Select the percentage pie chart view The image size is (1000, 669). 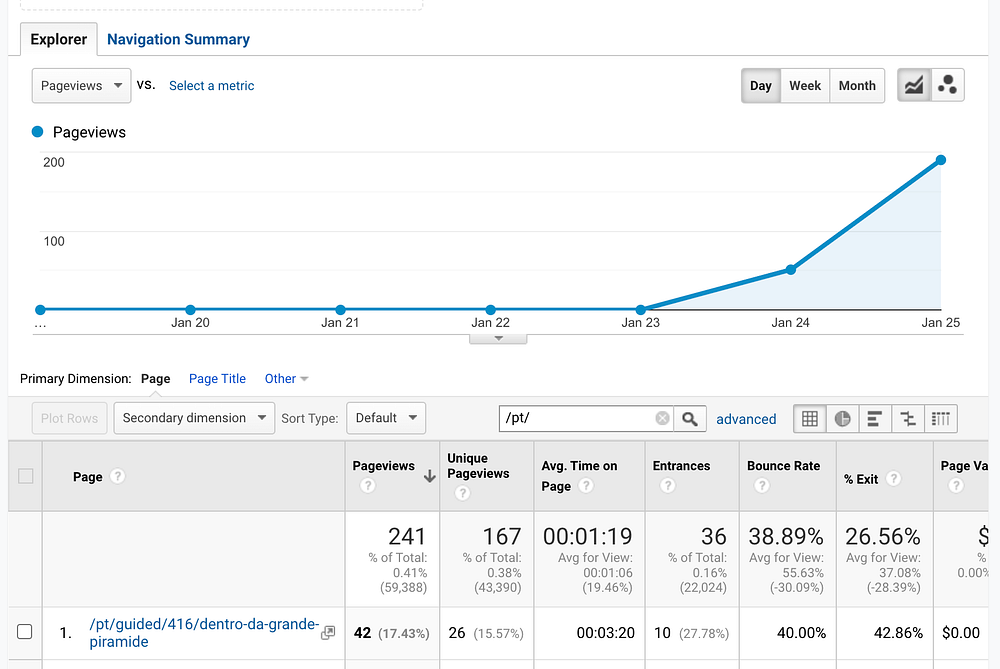pyautogui.click(x=842, y=419)
